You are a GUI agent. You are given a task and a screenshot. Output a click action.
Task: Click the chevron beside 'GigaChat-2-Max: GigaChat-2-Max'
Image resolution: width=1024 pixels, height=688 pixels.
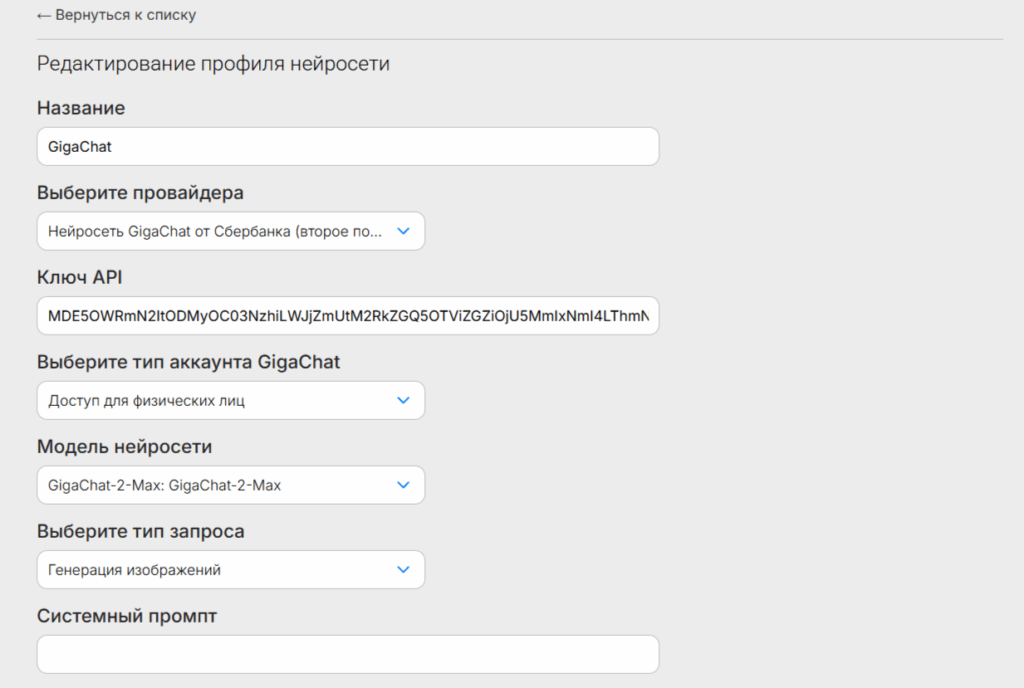[x=403, y=485]
